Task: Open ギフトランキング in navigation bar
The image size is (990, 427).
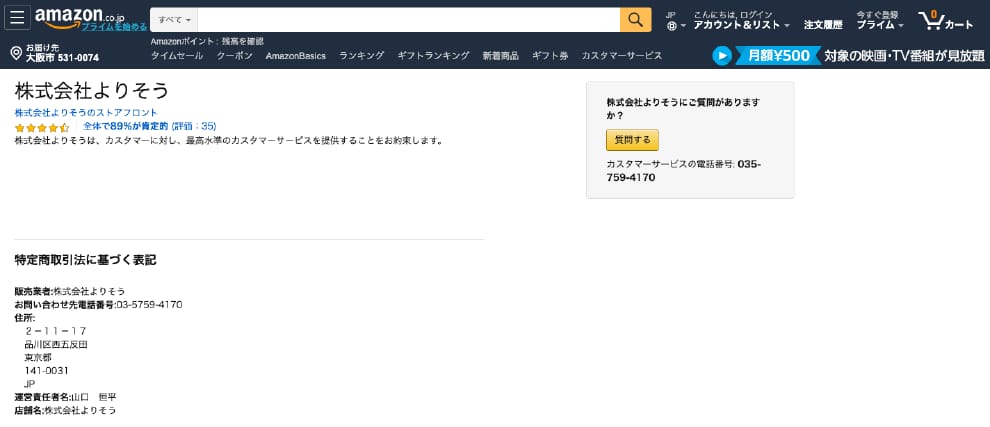Action: click(433, 56)
